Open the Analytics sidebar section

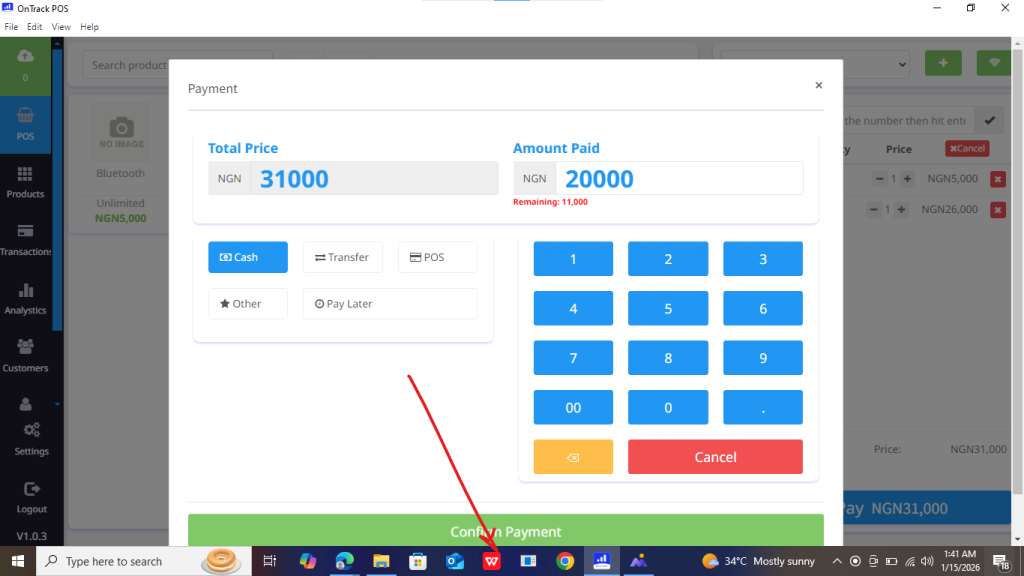(26, 298)
